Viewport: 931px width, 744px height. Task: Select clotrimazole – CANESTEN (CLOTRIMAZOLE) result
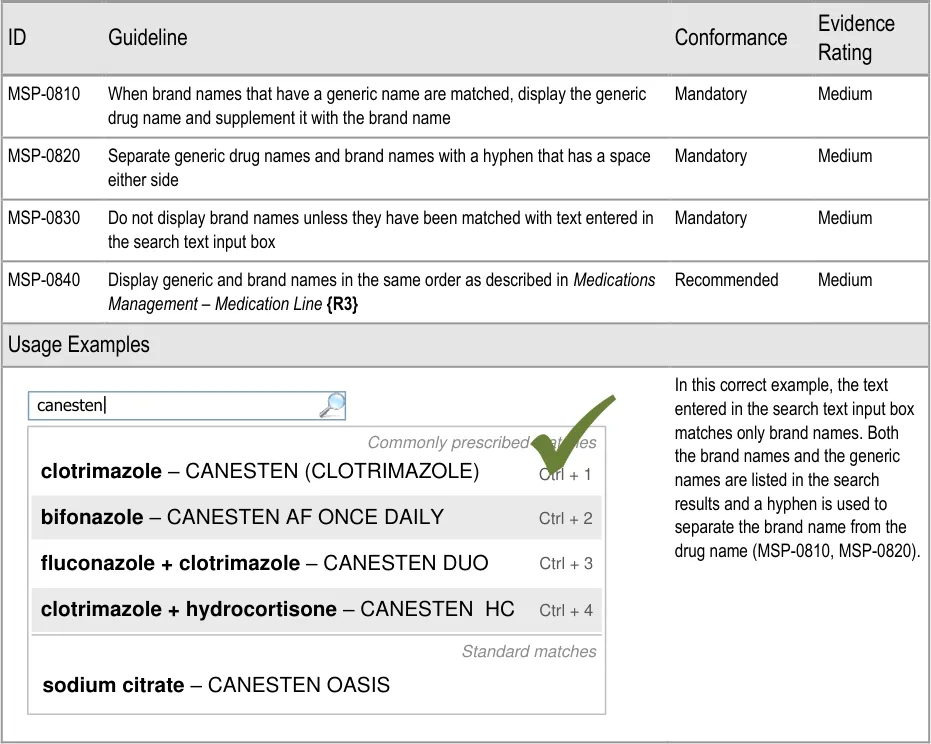pos(260,471)
